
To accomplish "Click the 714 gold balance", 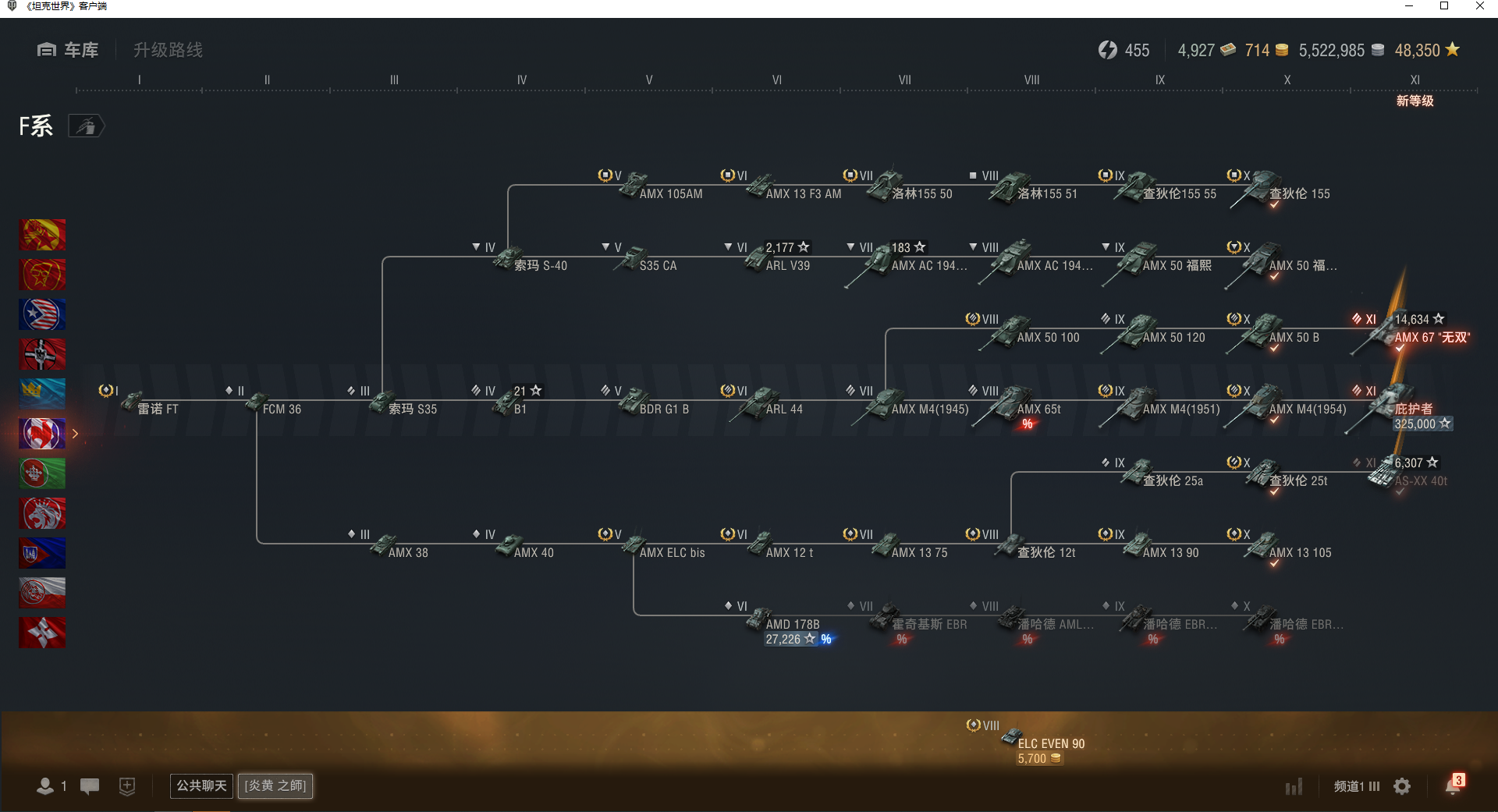I will click(x=1266, y=50).
